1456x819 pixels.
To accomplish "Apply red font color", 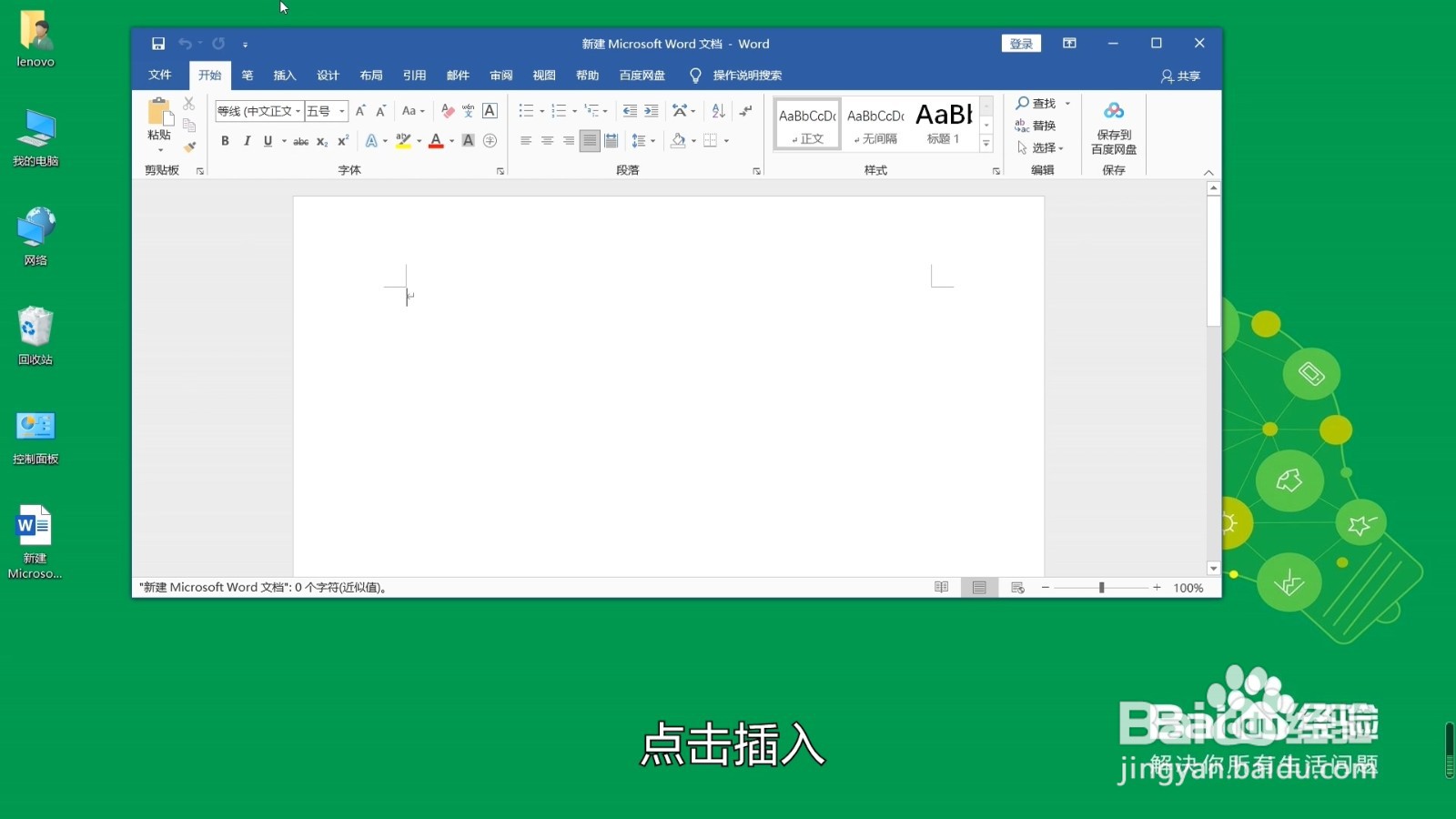I will [x=436, y=141].
